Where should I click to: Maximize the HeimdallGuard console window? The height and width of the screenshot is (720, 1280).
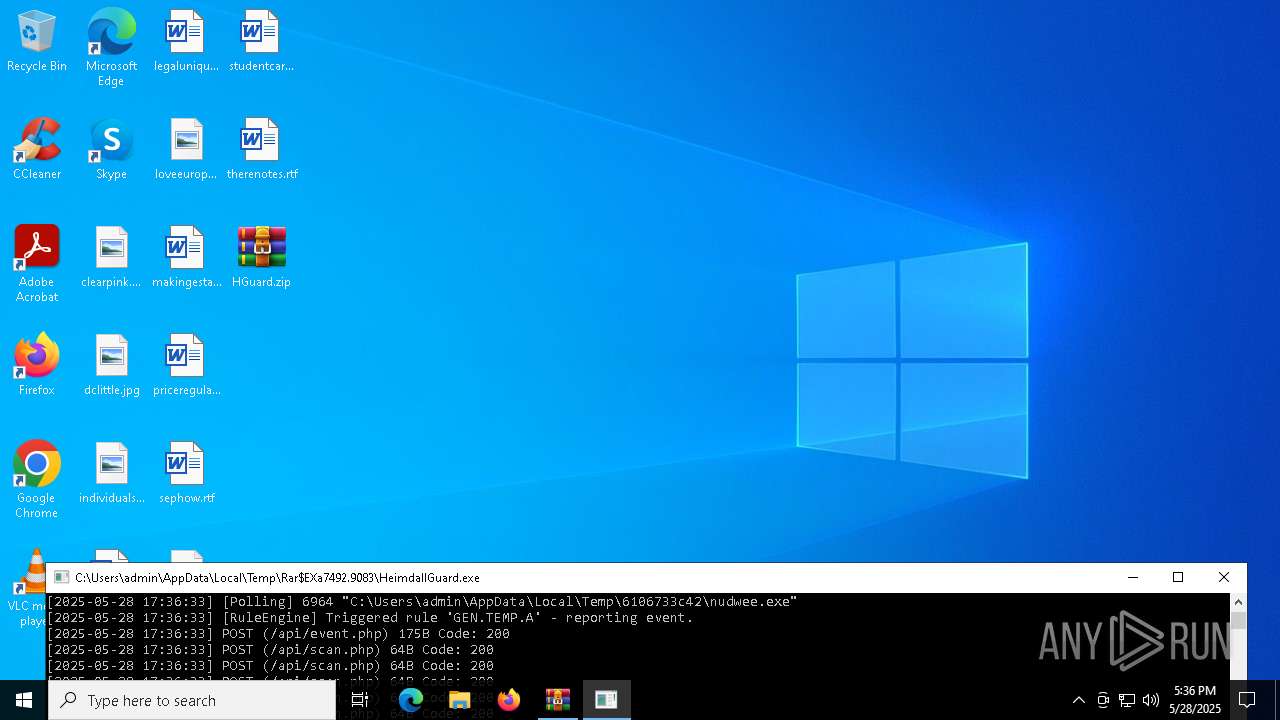click(1178, 578)
